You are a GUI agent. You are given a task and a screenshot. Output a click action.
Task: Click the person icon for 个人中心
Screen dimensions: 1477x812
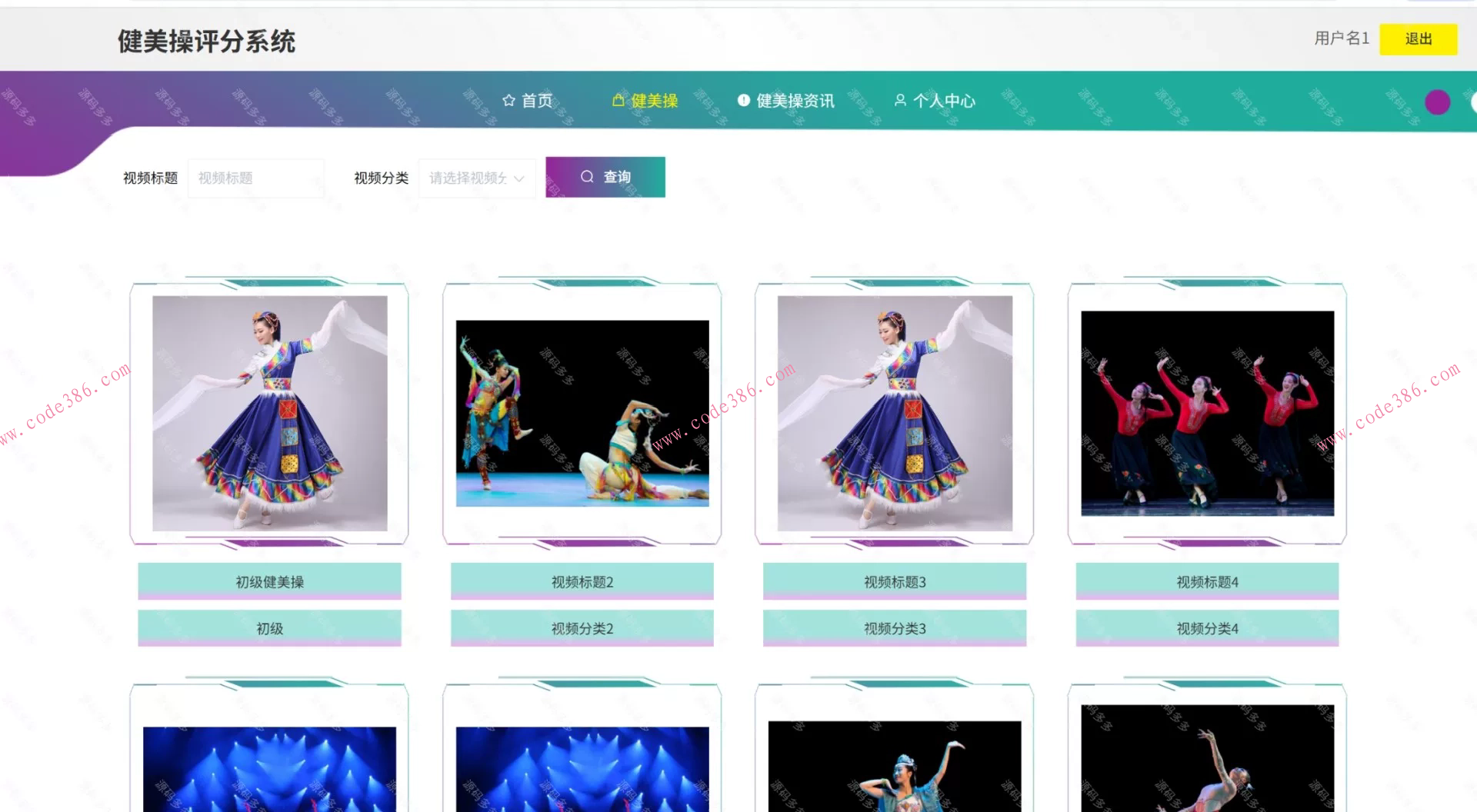[900, 100]
